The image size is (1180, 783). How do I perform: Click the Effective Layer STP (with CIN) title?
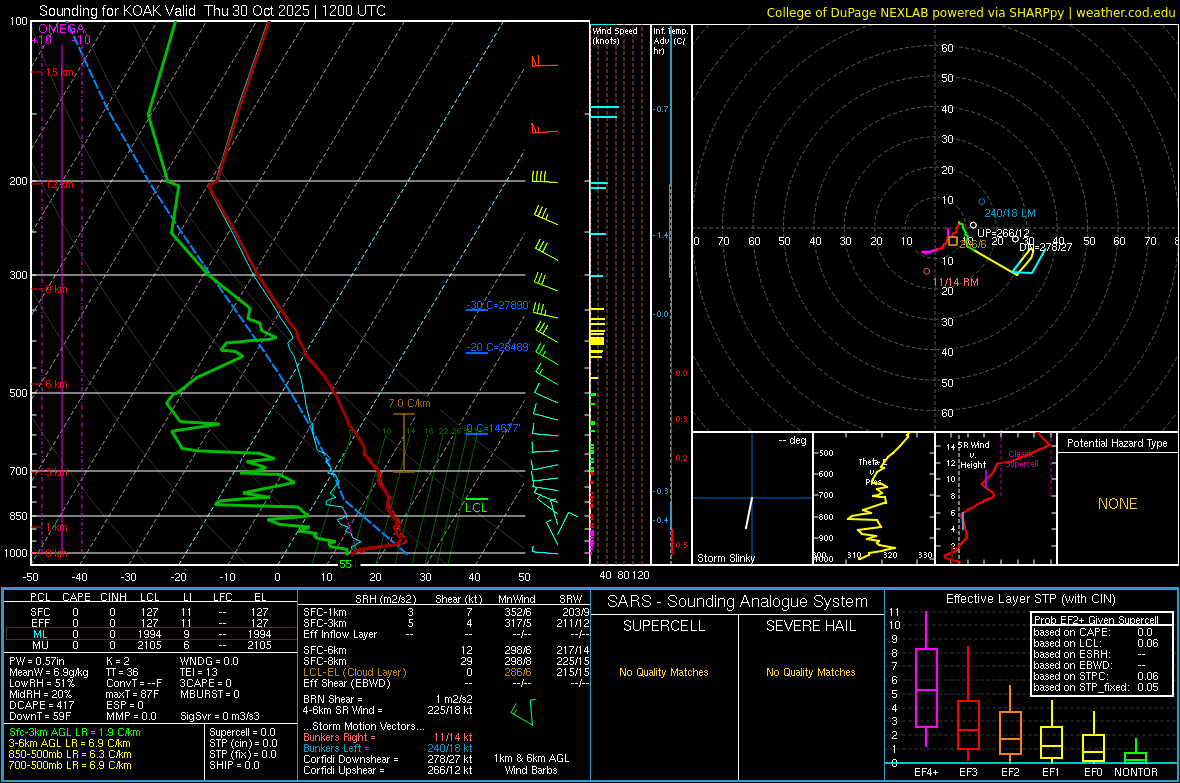click(1030, 599)
